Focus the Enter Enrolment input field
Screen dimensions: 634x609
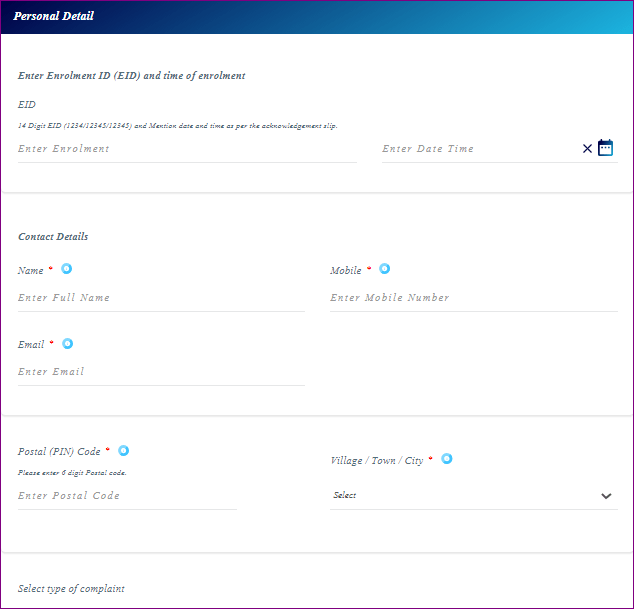click(186, 149)
